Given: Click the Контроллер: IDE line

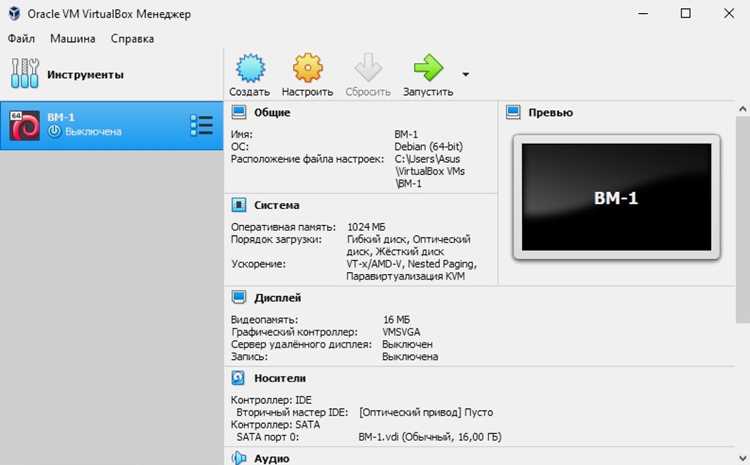Looking at the screenshot, I should point(271,399).
